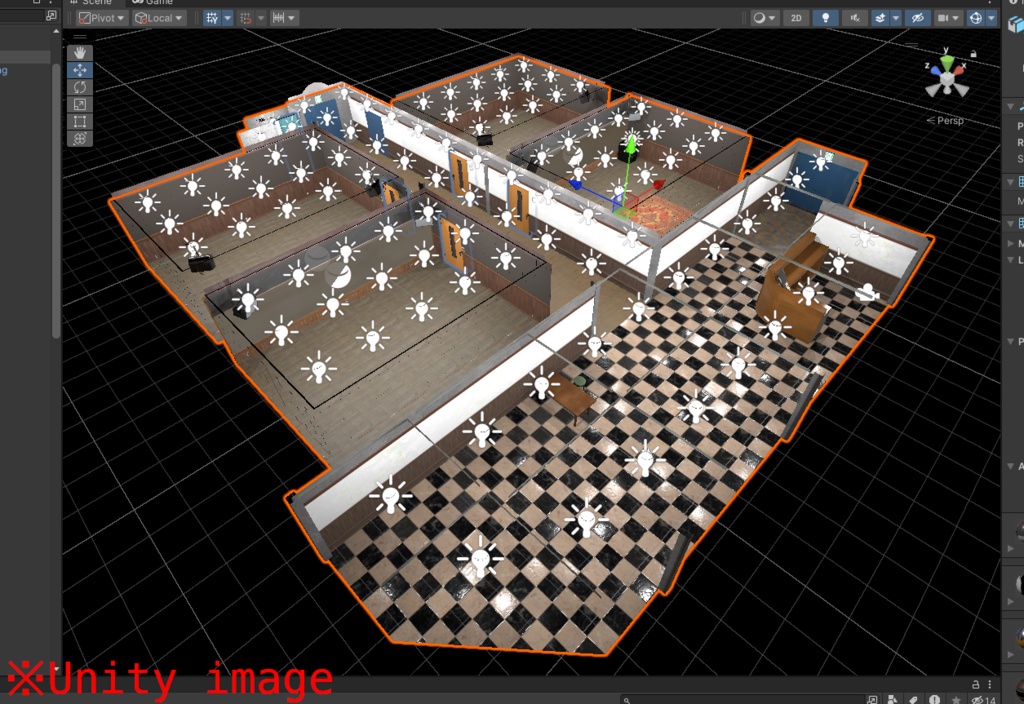Viewport: 1024px width, 704px height.
Task: Toggle hidden packages count 14
Action: coord(983,699)
